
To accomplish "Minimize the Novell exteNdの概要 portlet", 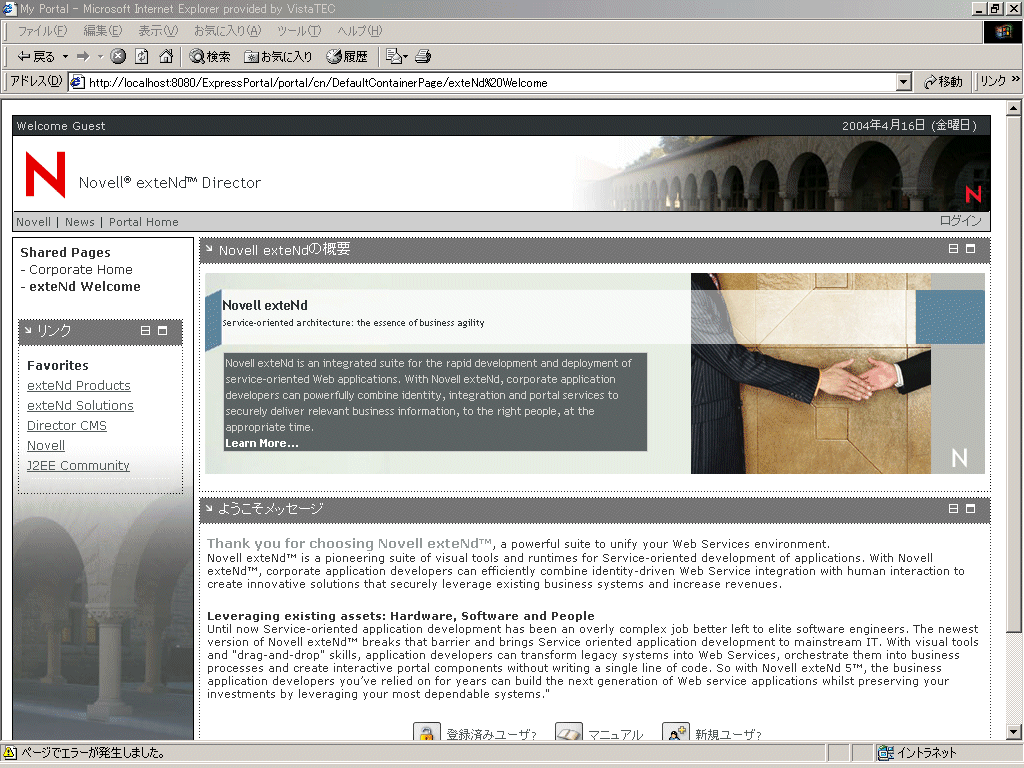I will pos(953,249).
